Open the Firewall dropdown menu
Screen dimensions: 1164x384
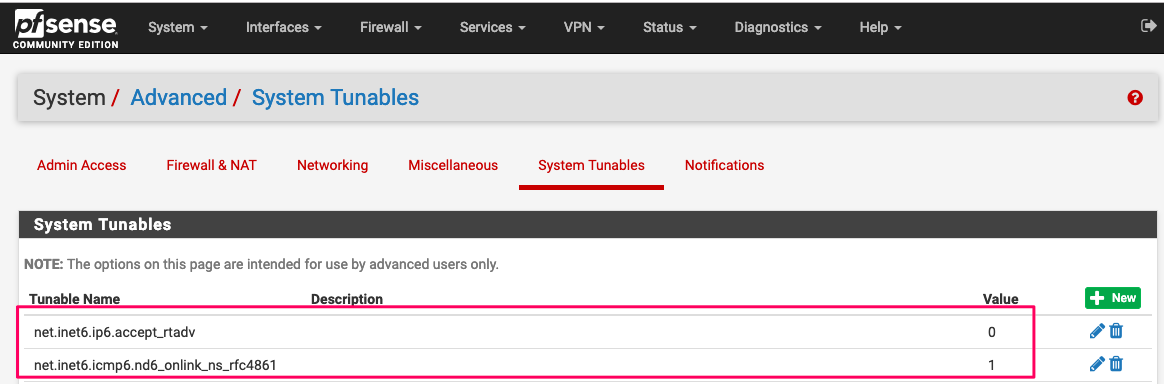390,27
